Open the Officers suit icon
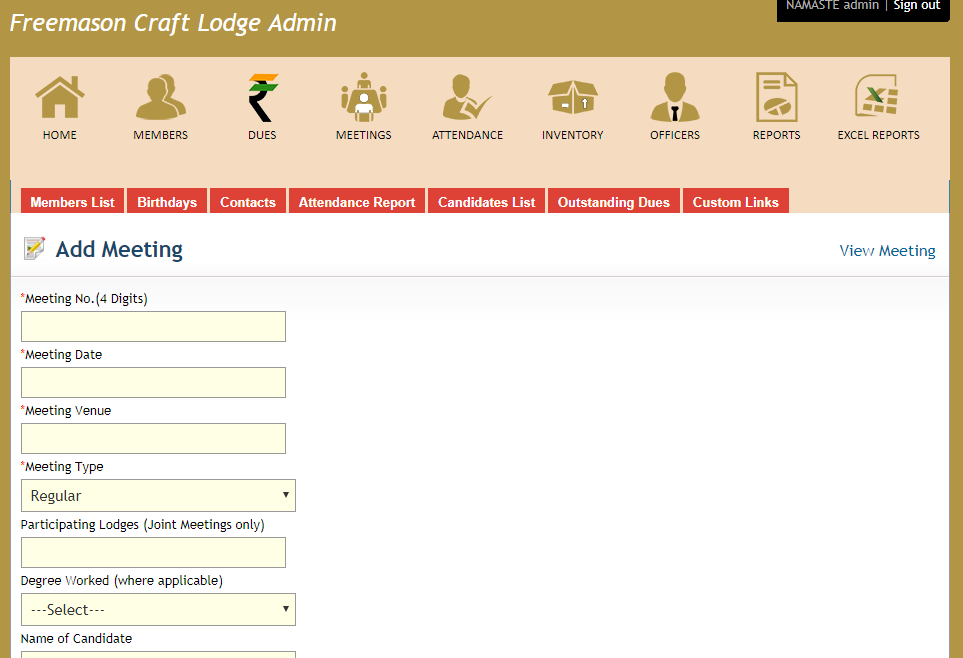The image size is (963, 658). point(675,99)
